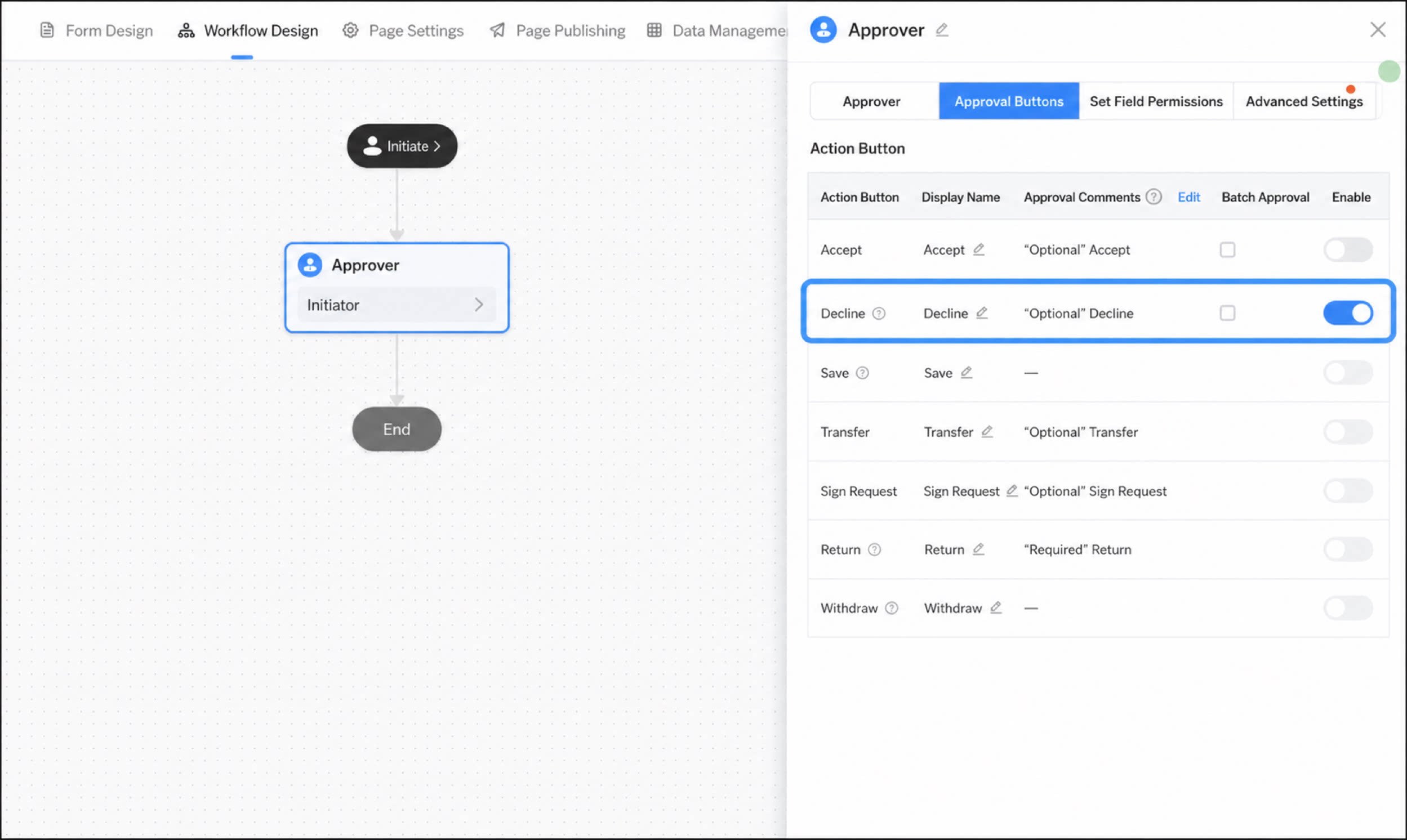This screenshot has width=1407, height=840.
Task: Edit the Transfer display name pencil icon
Action: coord(987,432)
